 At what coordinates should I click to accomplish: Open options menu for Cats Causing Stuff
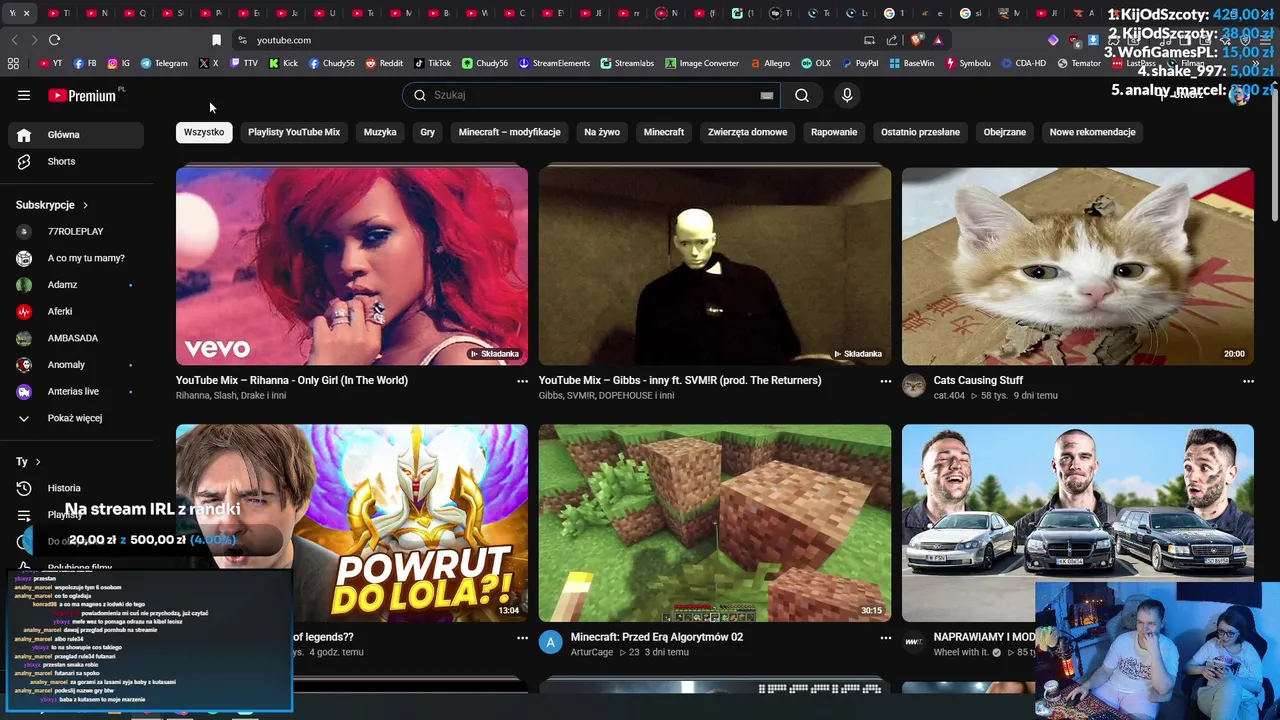(1248, 381)
